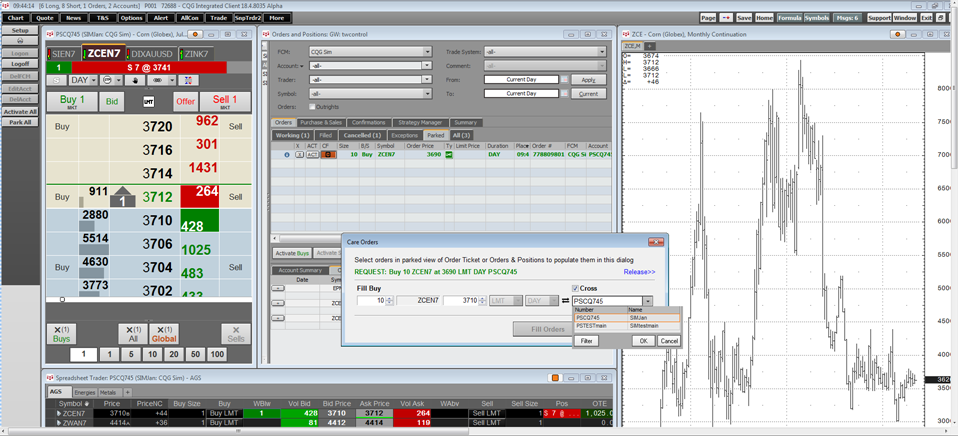Image resolution: width=958 pixels, height=436 pixels.
Task: Click the blue info icon on the order row
Action: 287,155
